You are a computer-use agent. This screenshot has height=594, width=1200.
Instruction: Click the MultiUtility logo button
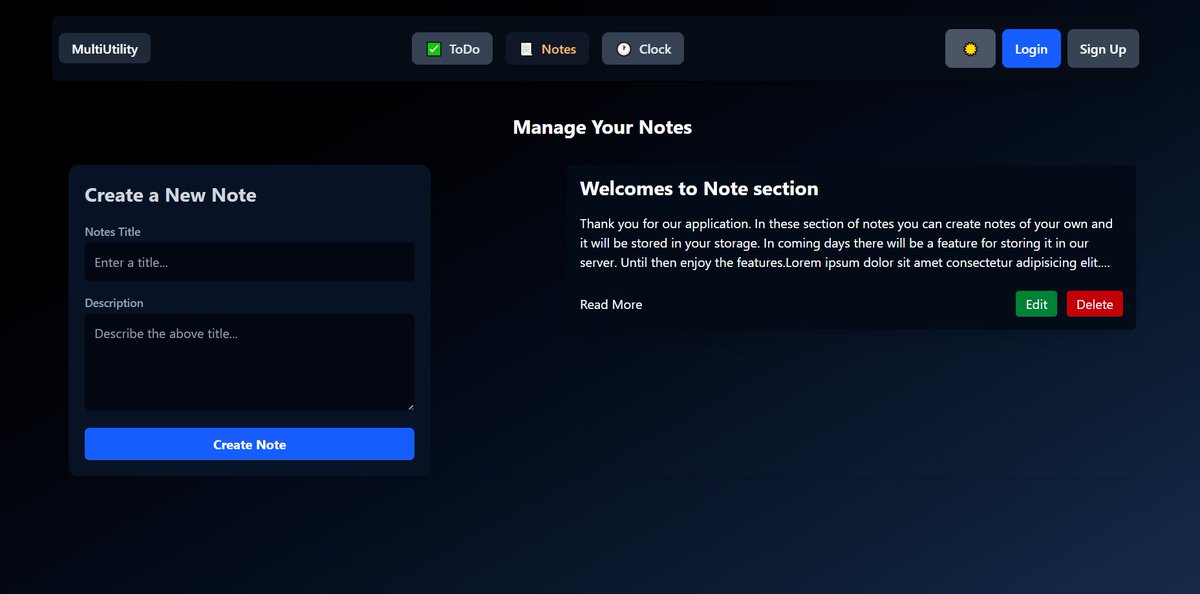coord(105,49)
